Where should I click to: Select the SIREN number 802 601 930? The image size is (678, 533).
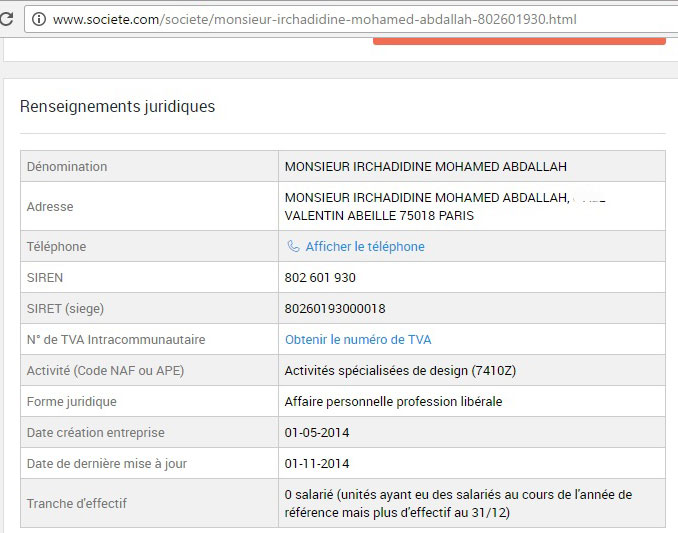coord(320,278)
